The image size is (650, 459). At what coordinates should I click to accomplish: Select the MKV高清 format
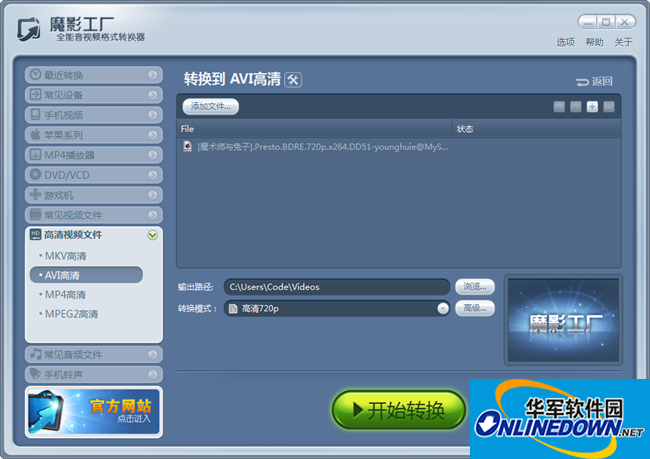[65, 256]
